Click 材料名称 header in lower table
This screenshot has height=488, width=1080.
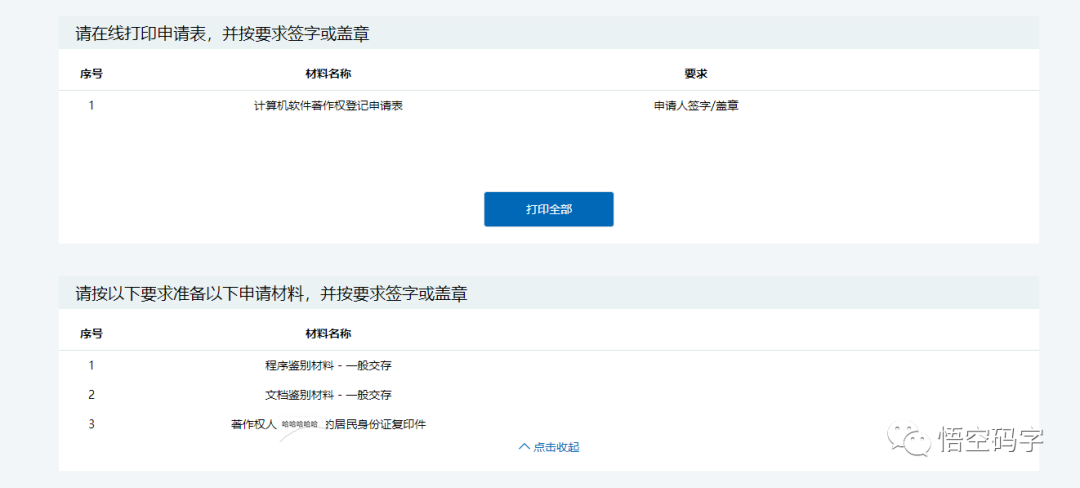(x=328, y=334)
